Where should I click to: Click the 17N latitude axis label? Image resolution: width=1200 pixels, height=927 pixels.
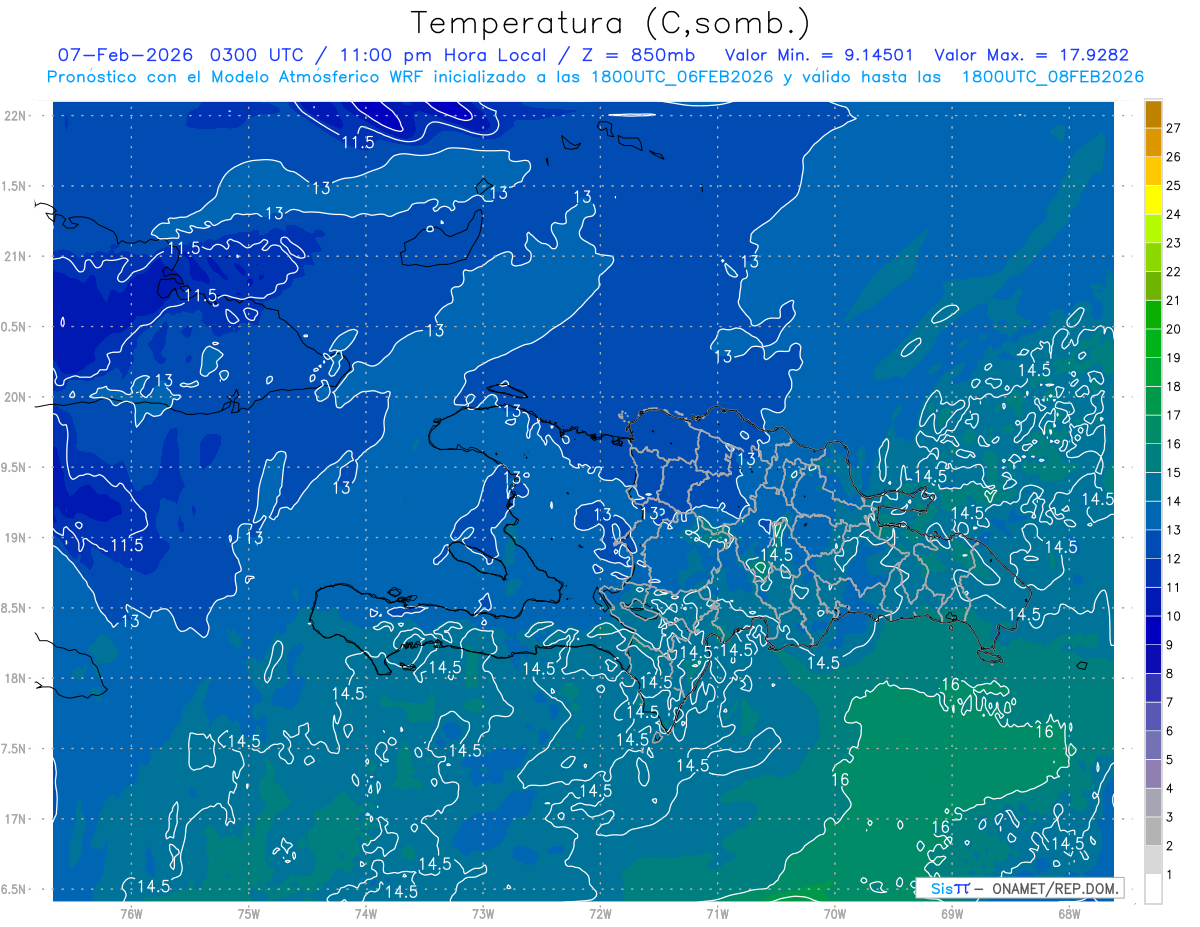16,819
